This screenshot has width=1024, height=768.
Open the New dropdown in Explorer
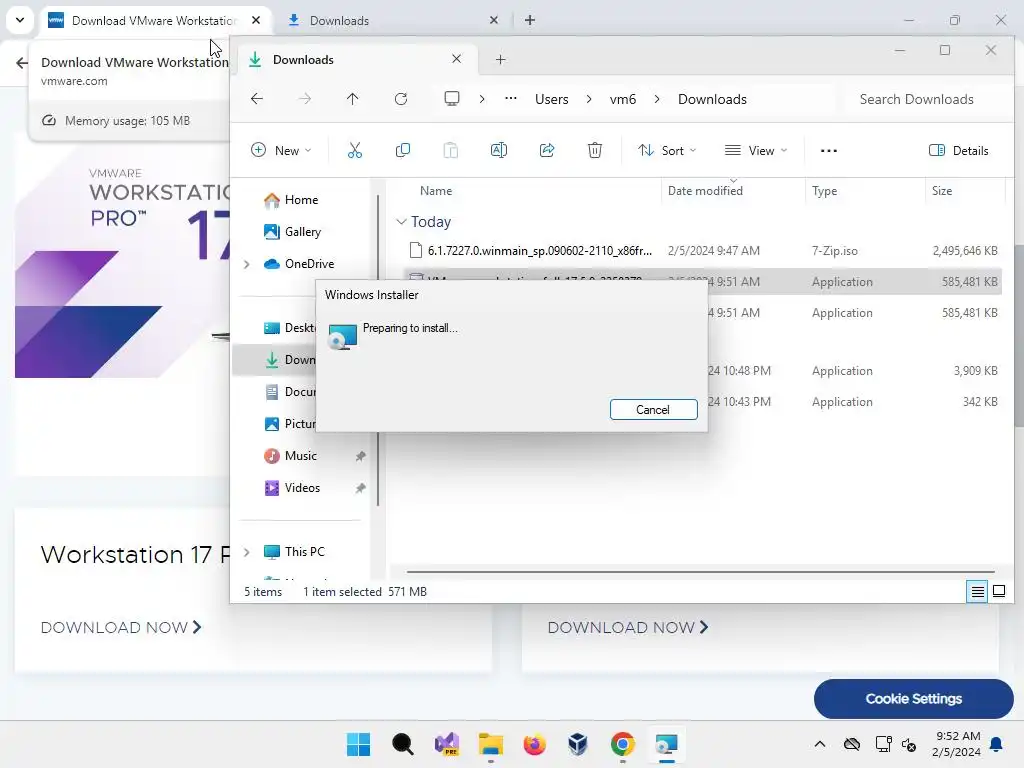[281, 151]
